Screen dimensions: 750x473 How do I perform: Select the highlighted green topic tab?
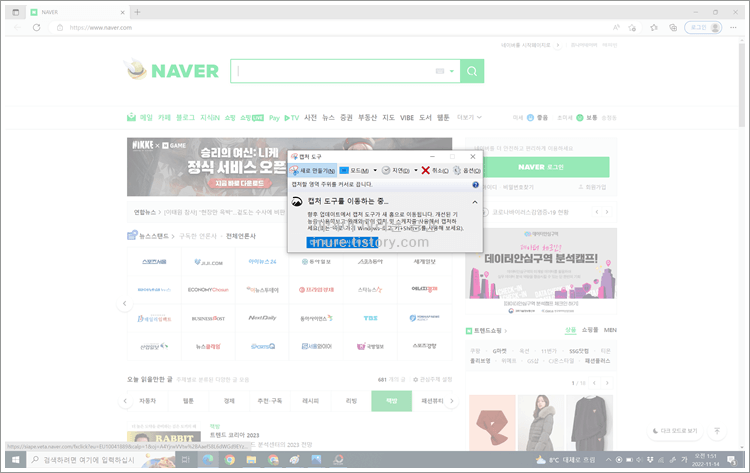[392, 401]
